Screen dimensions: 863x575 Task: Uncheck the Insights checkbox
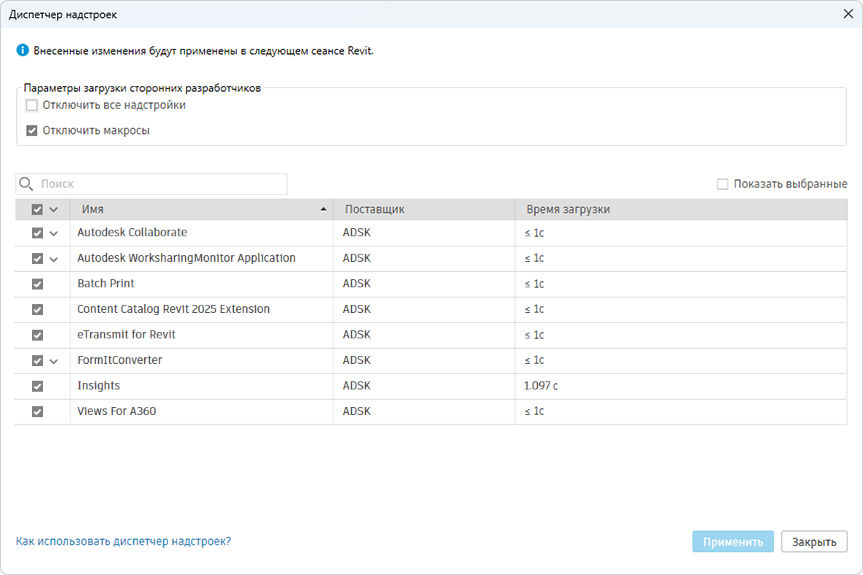pyautogui.click(x=37, y=386)
